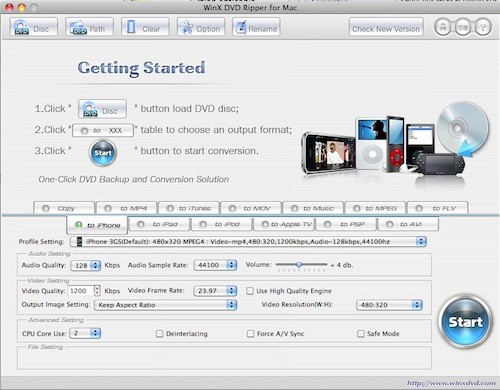Click the empty File Setting box
The image size is (500, 390).
tap(224, 358)
